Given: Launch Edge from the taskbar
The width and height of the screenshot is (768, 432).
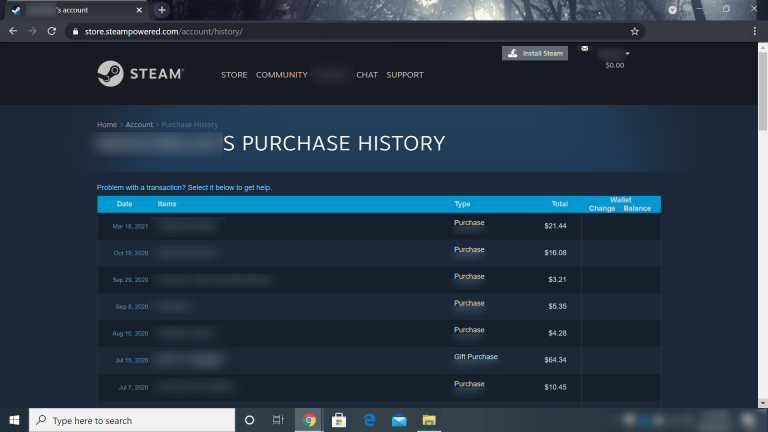Looking at the screenshot, I should 369,420.
